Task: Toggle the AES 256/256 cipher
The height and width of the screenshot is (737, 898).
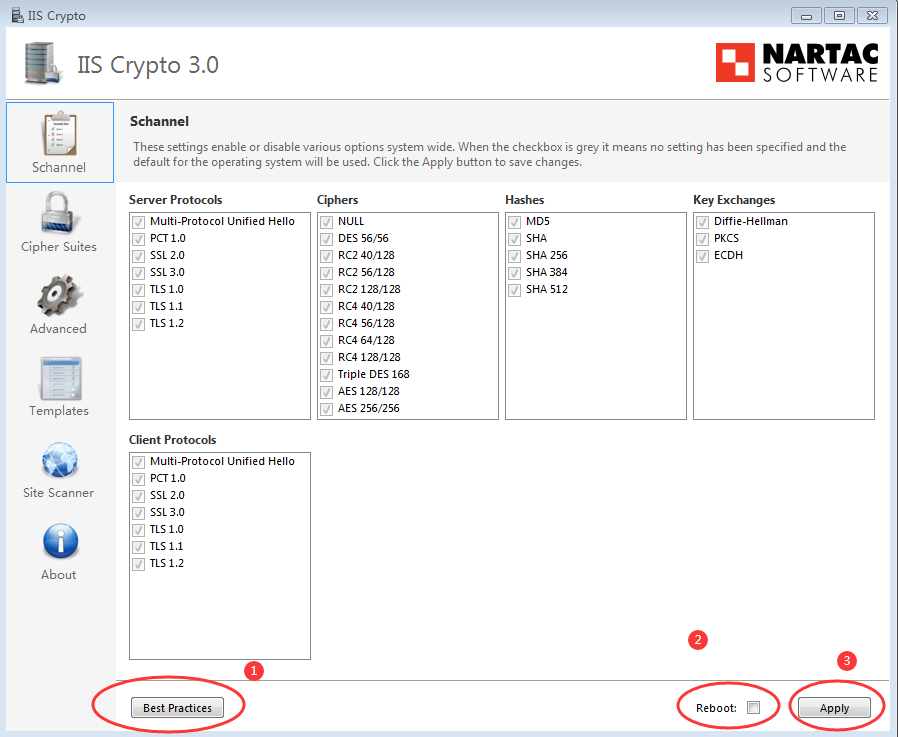Action: (x=326, y=409)
